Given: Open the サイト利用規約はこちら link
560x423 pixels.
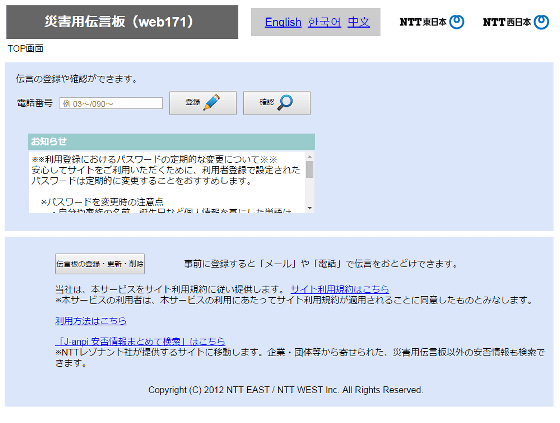Looking at the screenshot, I should tap(340, 289).
